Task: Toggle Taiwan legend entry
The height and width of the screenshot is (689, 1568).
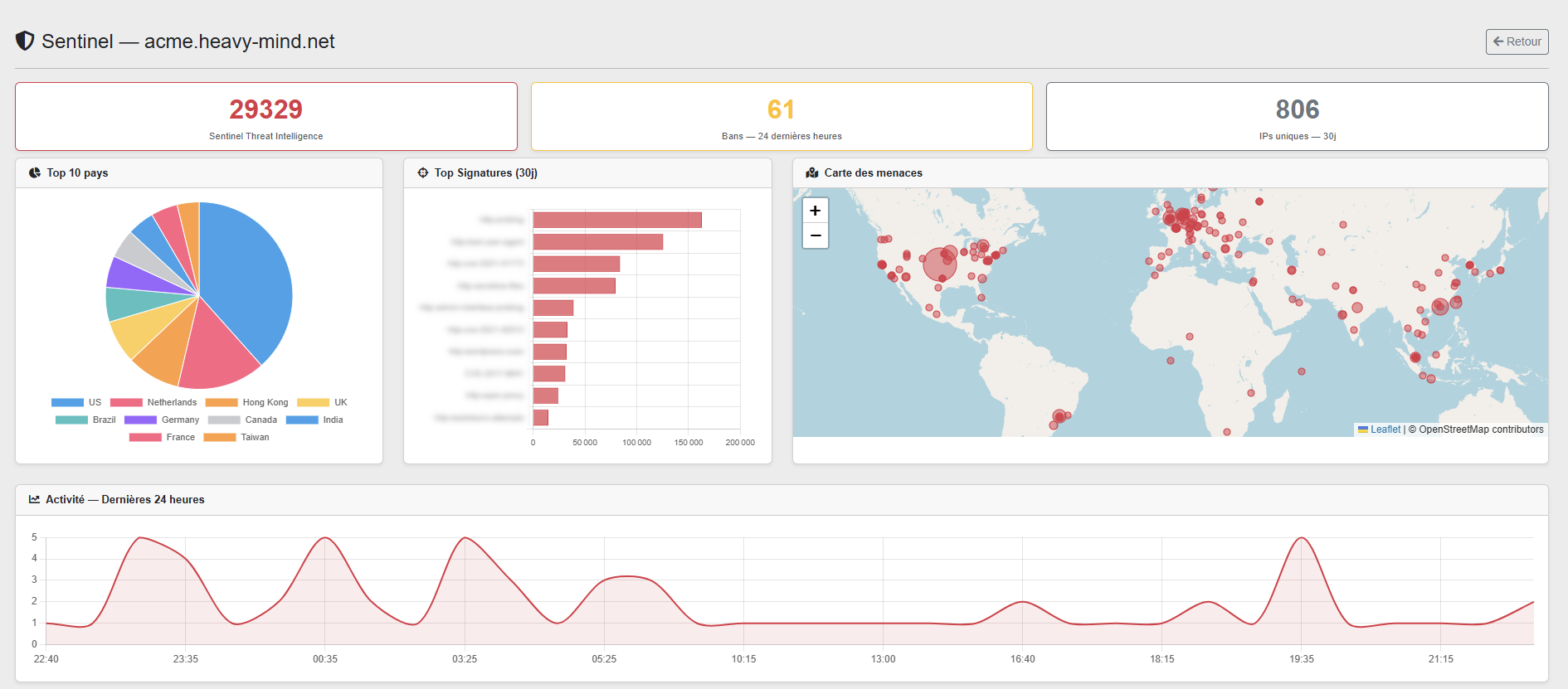Action: pyautogui.click(x=236, y=437)
